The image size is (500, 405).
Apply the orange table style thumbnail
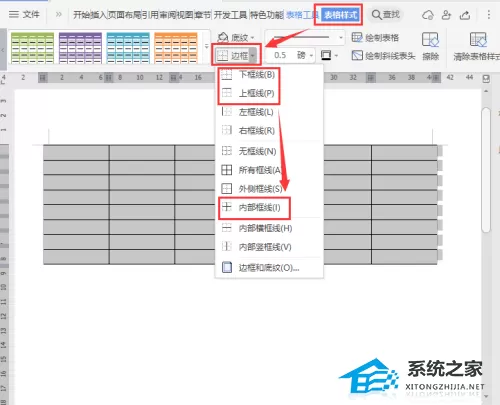(176, 48)
